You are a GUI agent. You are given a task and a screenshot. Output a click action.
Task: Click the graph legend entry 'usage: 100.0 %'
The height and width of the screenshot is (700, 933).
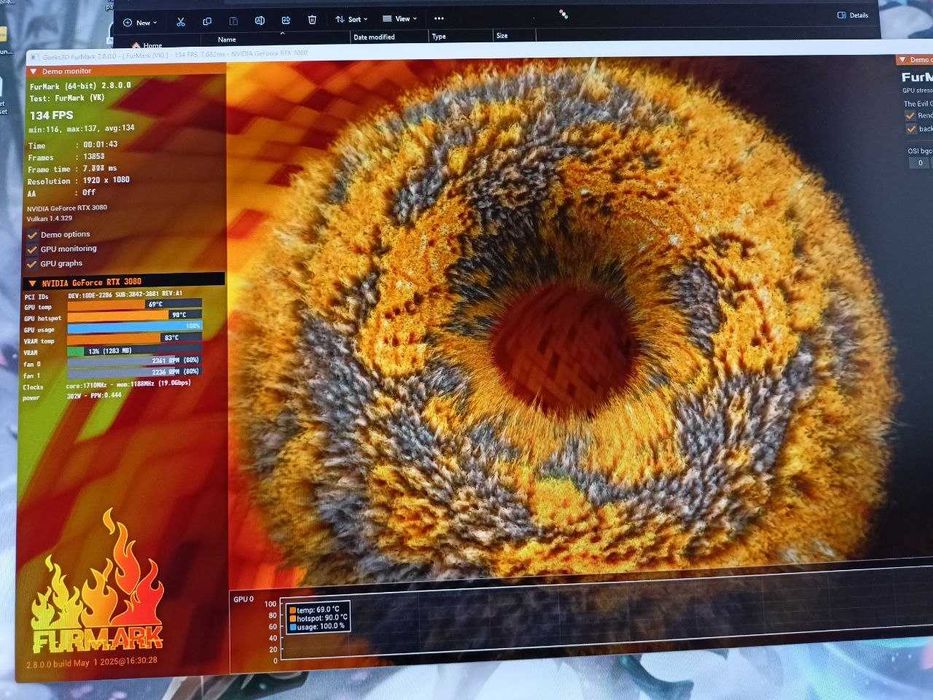(317, 626)
